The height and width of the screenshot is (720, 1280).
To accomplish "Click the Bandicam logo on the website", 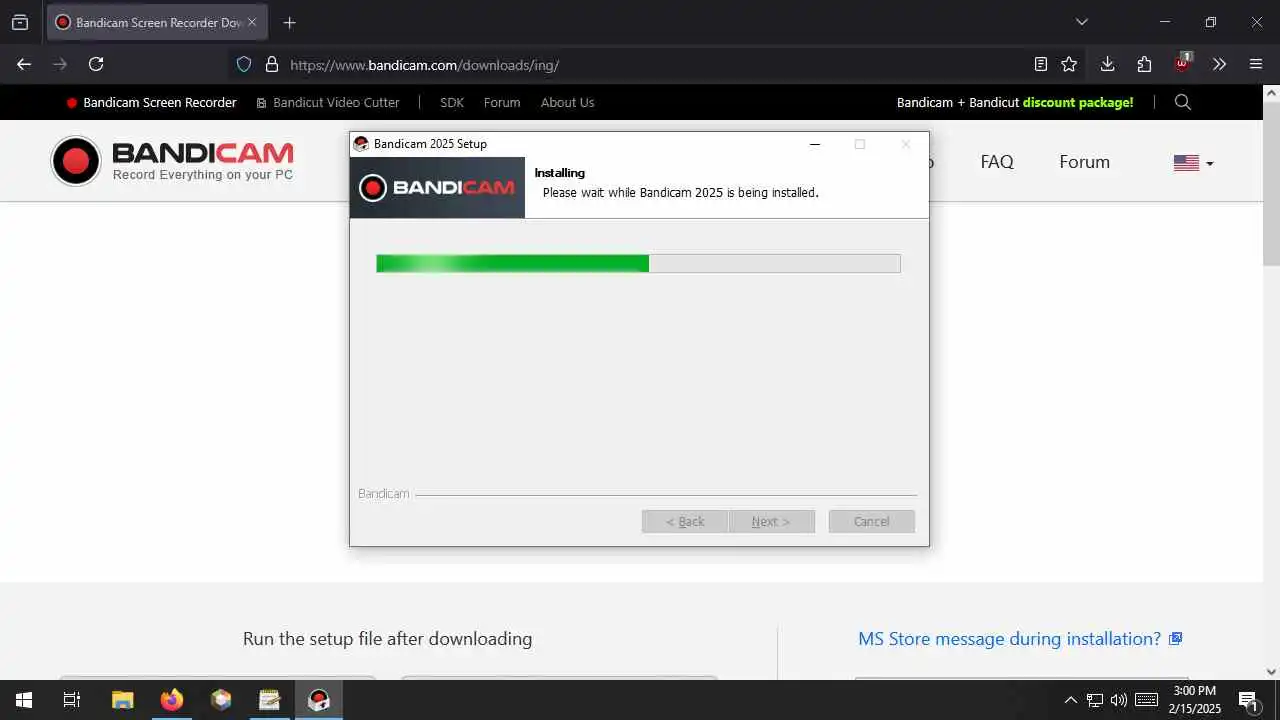I will coord(172,161).
